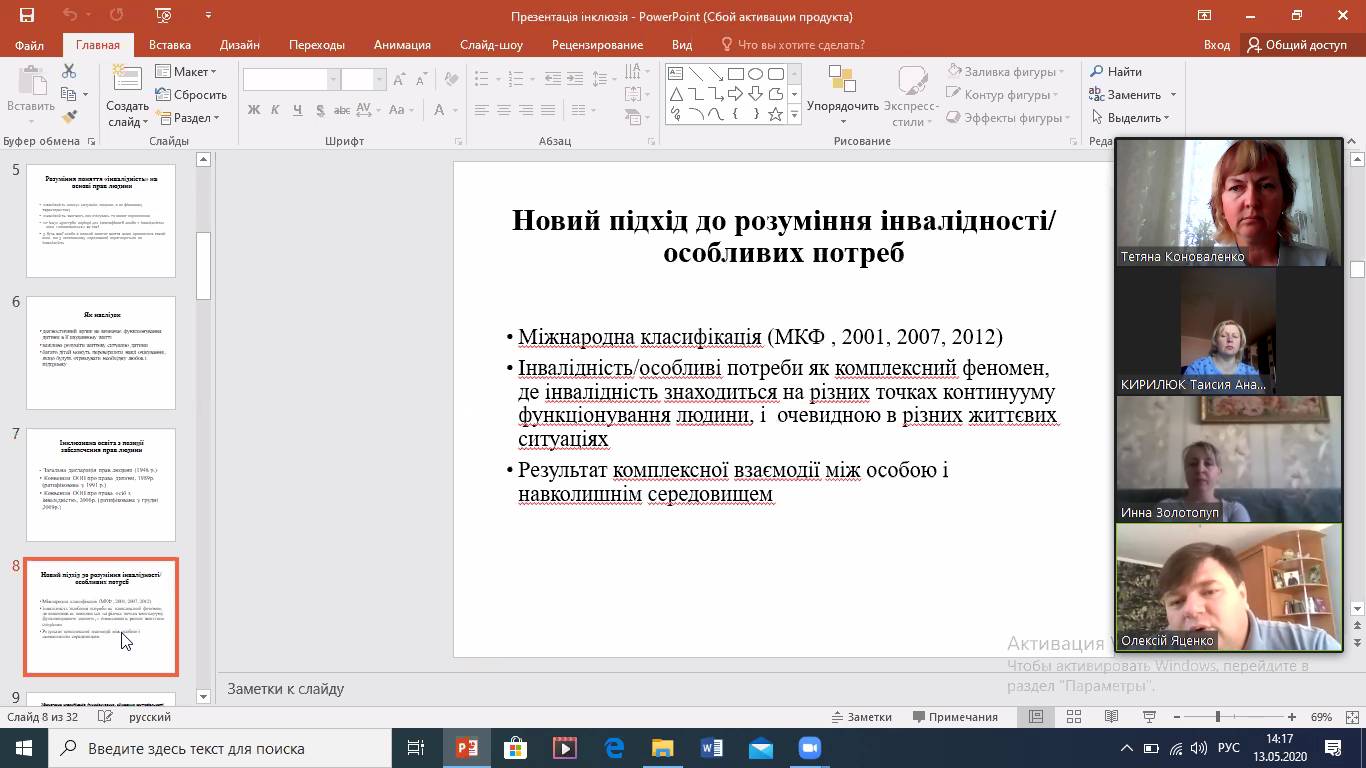Open Reading view from status bar
1366x768 pixels.
click(1111, 717)
